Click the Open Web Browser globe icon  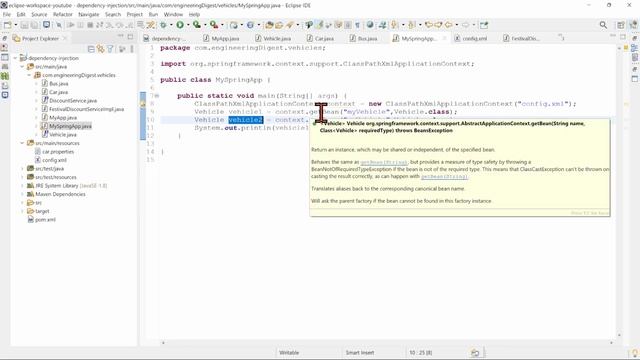pyautogui.click(x=370, y=25)
